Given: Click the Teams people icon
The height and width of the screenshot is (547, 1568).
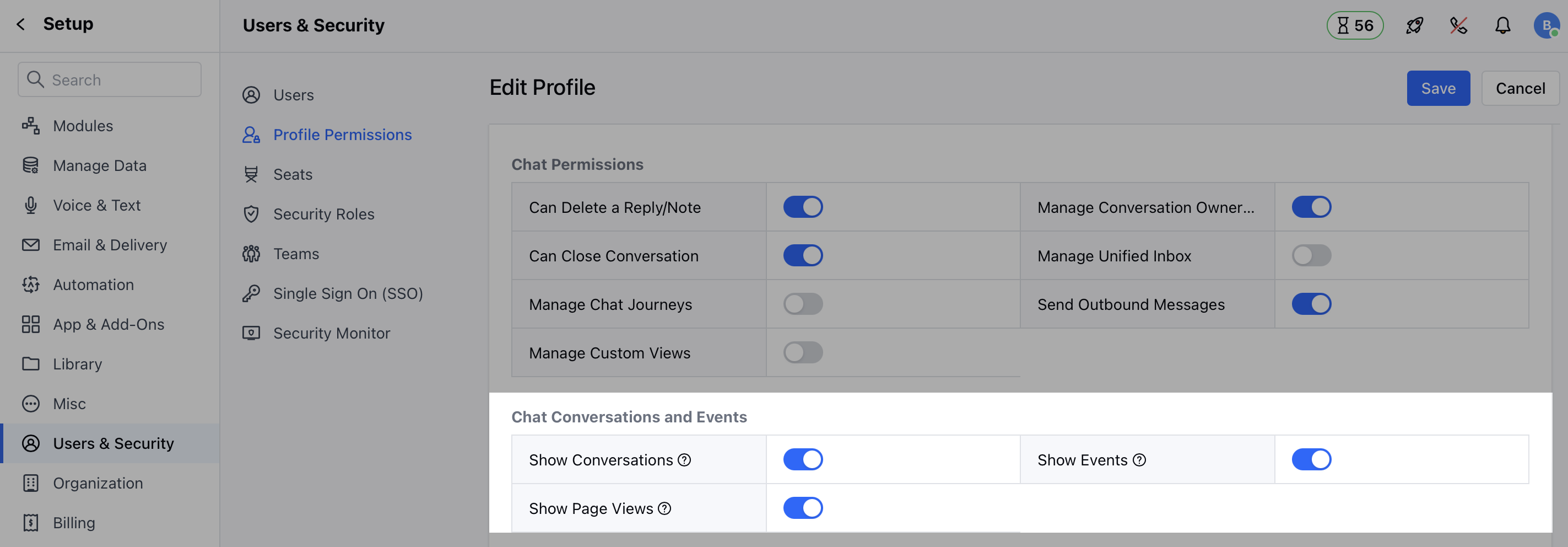Looking at the screenshot, I should pos(251,254).
